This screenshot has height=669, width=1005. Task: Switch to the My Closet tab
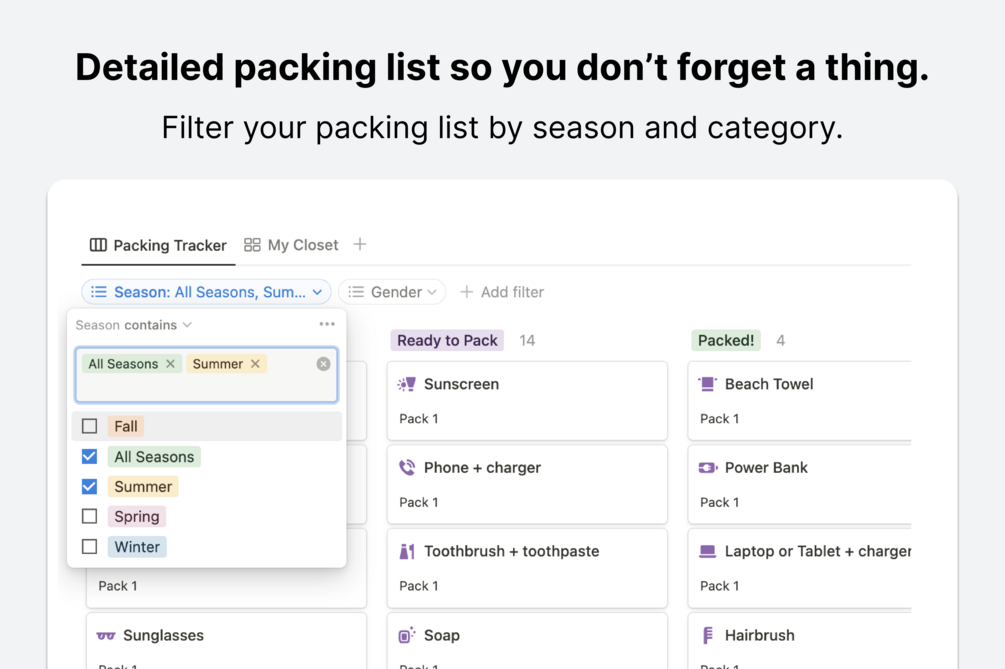click(x=291, y=245)
